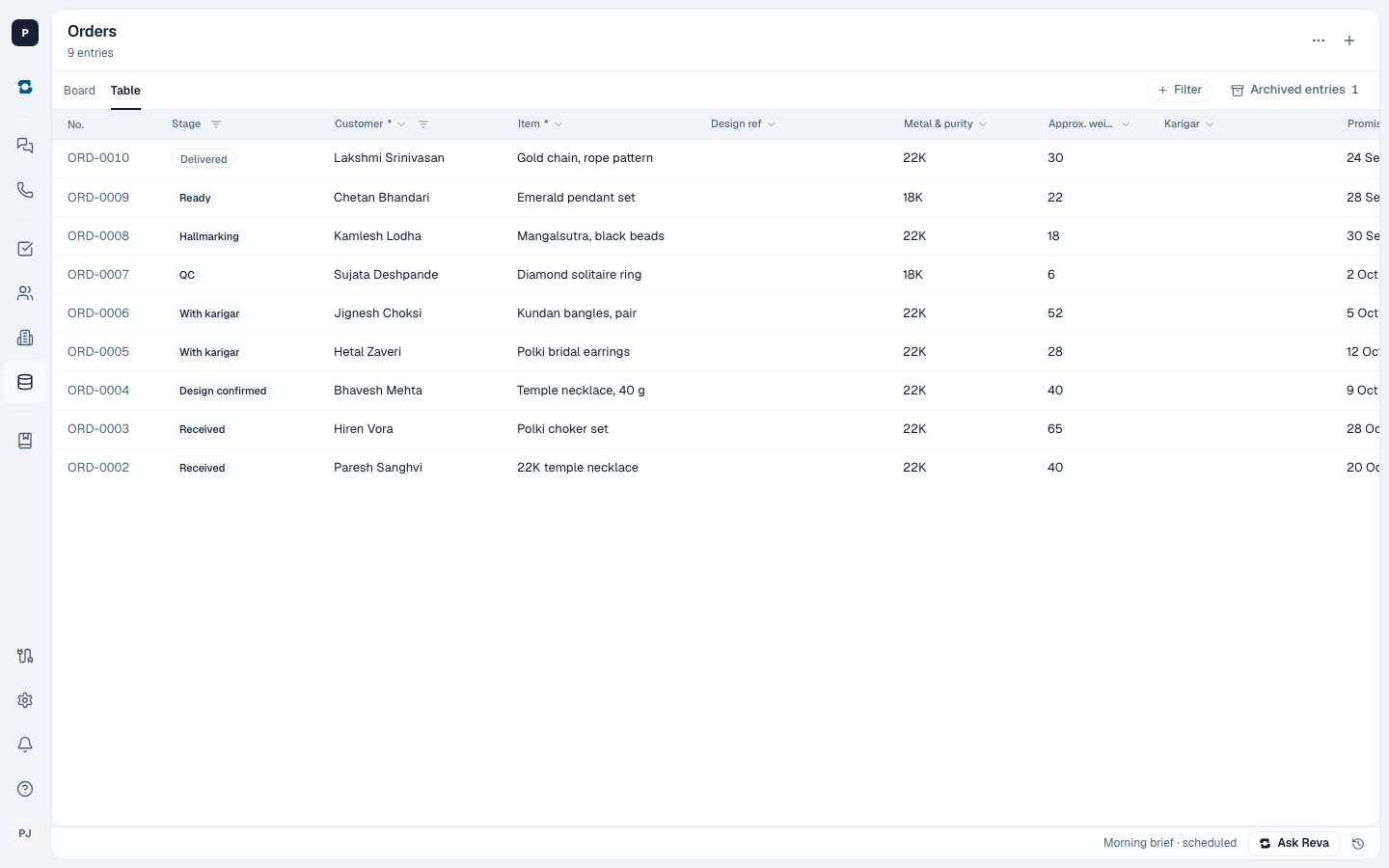Image resolution: width=1389 pixels, height=868 pixels.
Task: Click the Morning brief scheduled status
Action: tap(1170, 843)
